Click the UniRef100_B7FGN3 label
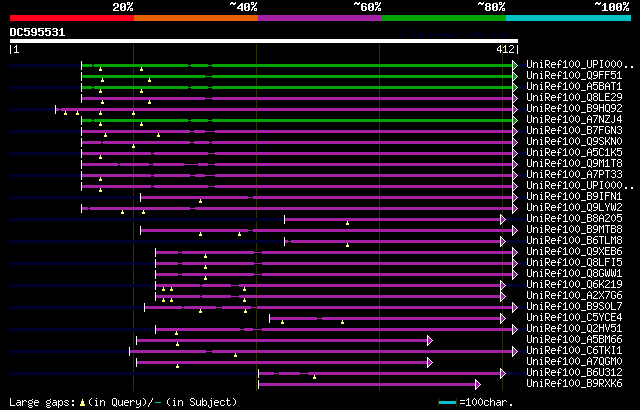Image resolution: width=640 pixels, height=410 pixels. pos(574,131)
